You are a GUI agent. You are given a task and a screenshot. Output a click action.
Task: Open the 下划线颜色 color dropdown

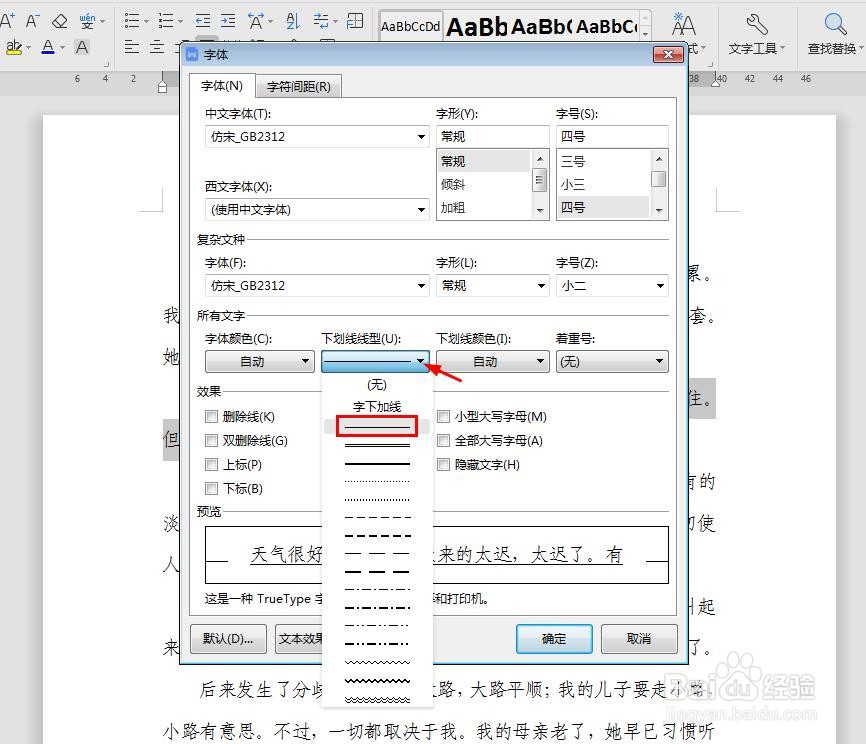coord(538,361)
